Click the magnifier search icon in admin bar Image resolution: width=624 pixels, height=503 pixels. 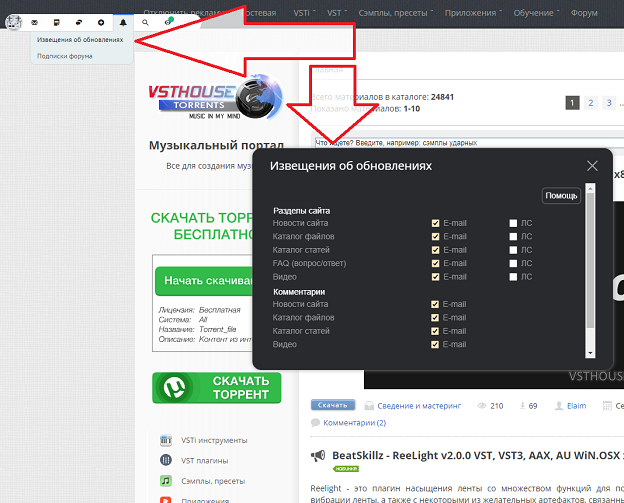coord(145,23)
